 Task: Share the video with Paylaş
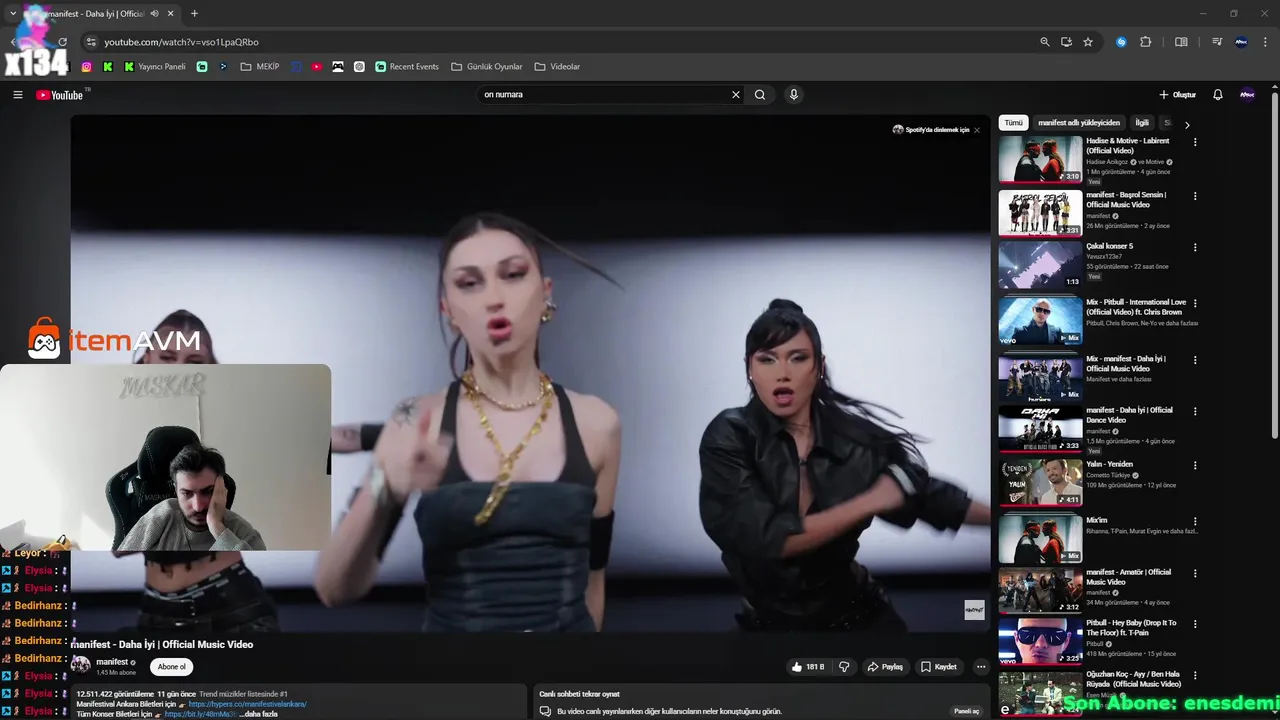pos(885,667)
